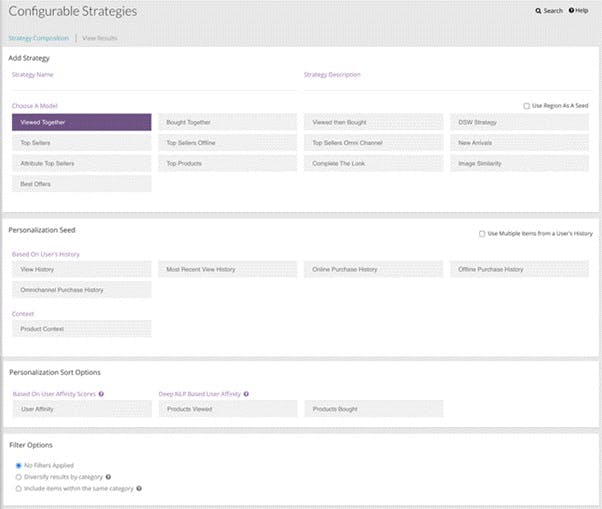Click the Strategy Name input field
The height and width of the screenshot is (509, 602).
(150, 85)
